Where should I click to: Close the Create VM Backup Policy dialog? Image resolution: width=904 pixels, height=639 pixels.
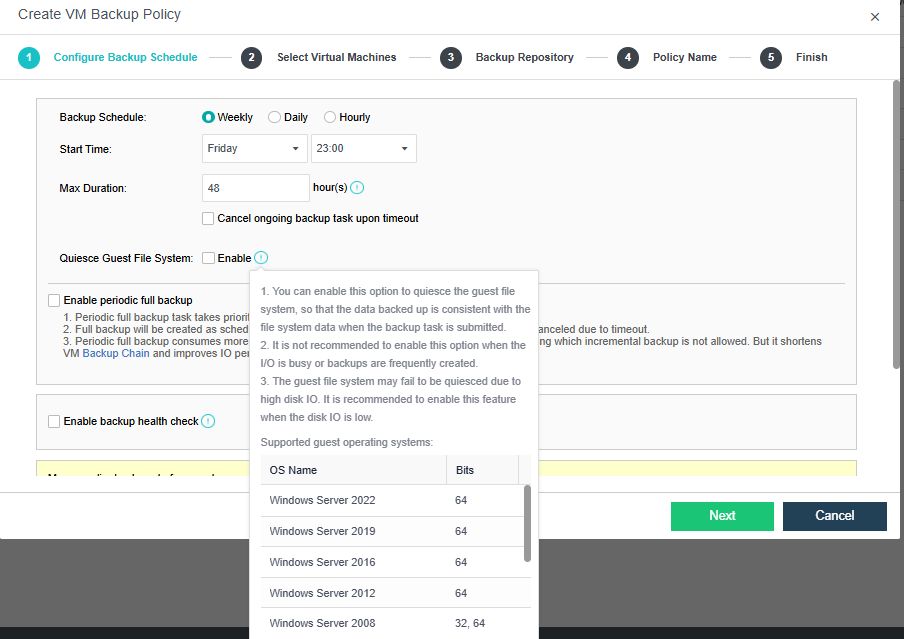pyautogui.click(x=875, y=17)
